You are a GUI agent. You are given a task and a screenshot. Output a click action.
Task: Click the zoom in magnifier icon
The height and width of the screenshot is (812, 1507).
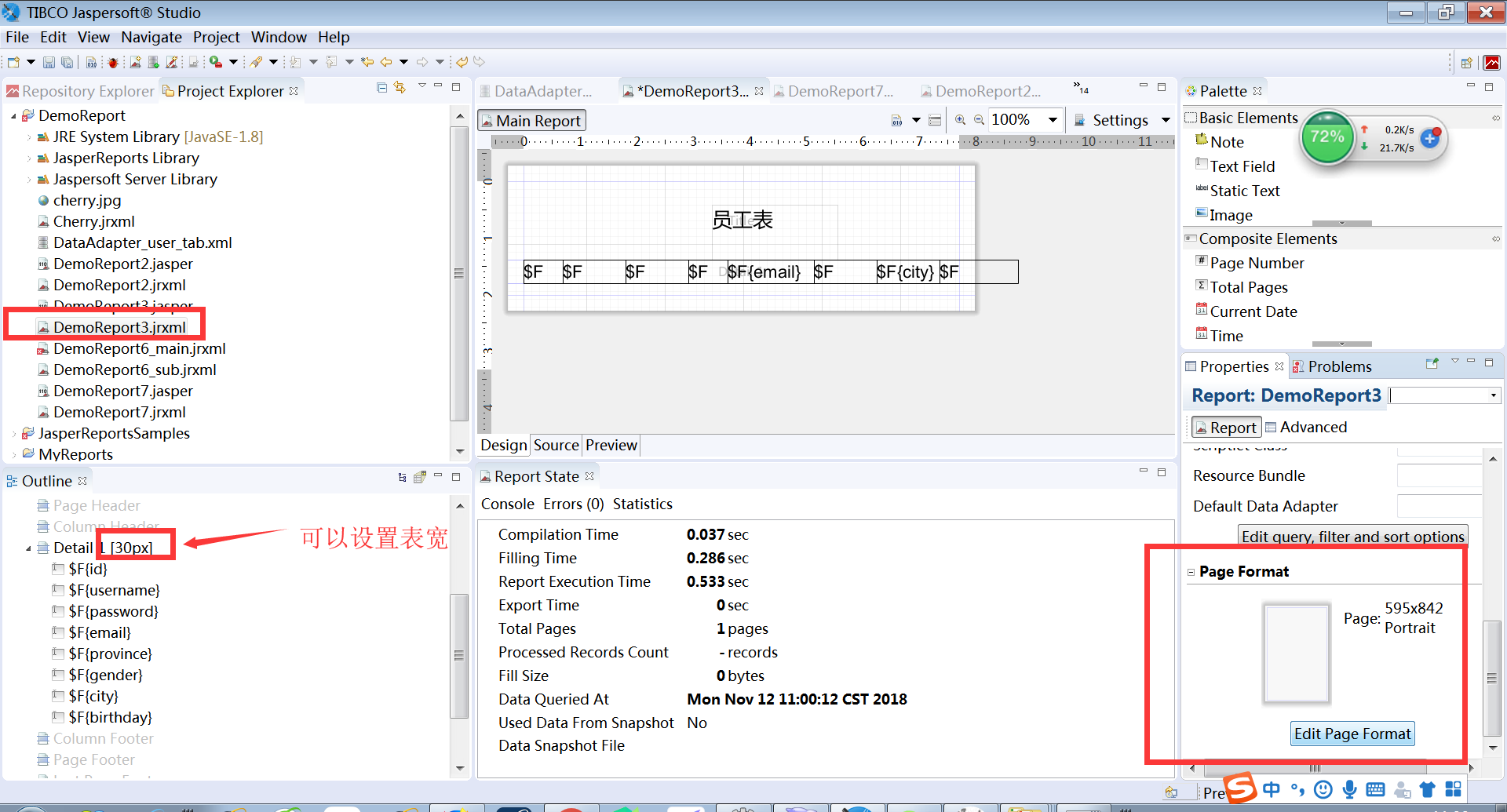point(960,120)
